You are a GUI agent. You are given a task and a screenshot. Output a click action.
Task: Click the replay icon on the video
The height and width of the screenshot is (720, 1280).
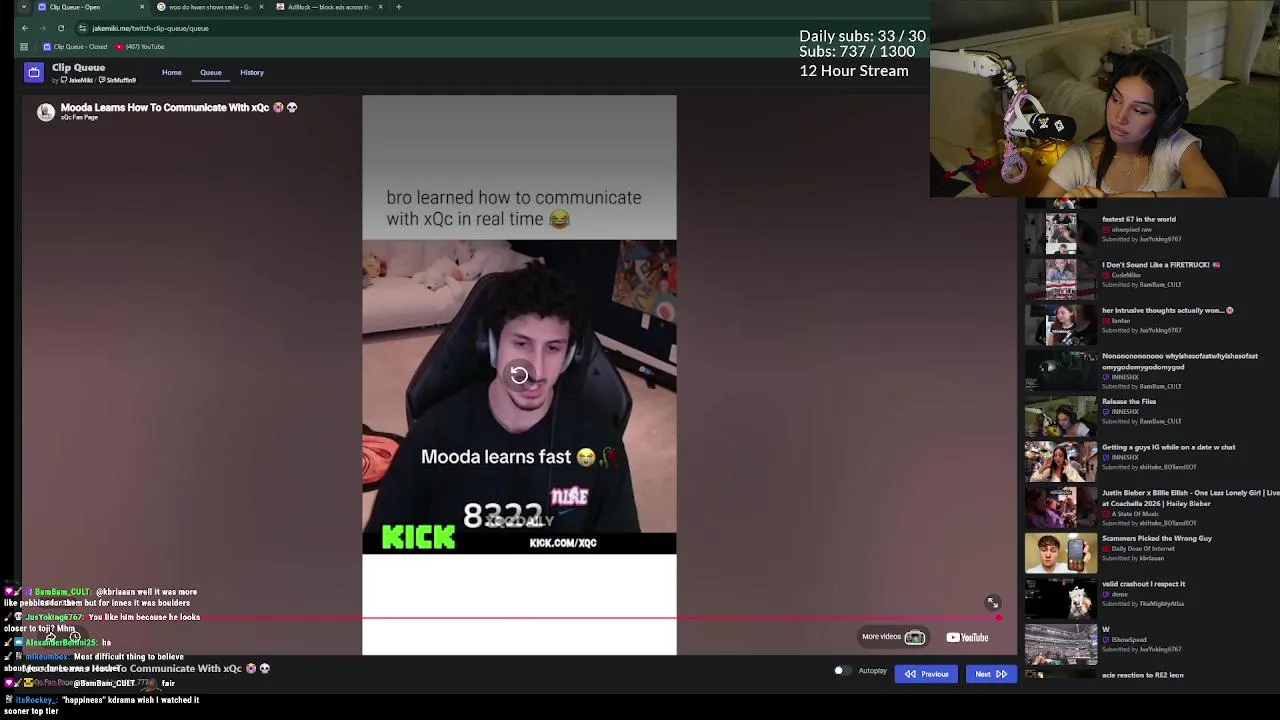click(x=519, y=375)
